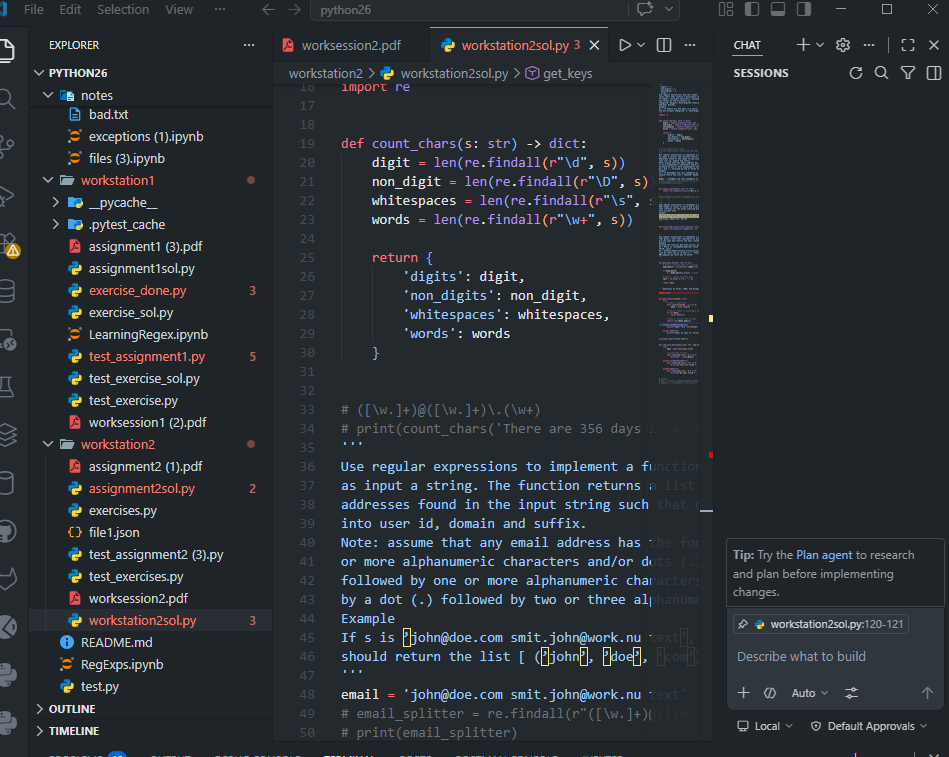This screenshot has height=757, width=949.
Task: Click workstation2sol.py:120-121 context chip
Action: point(821,624)
